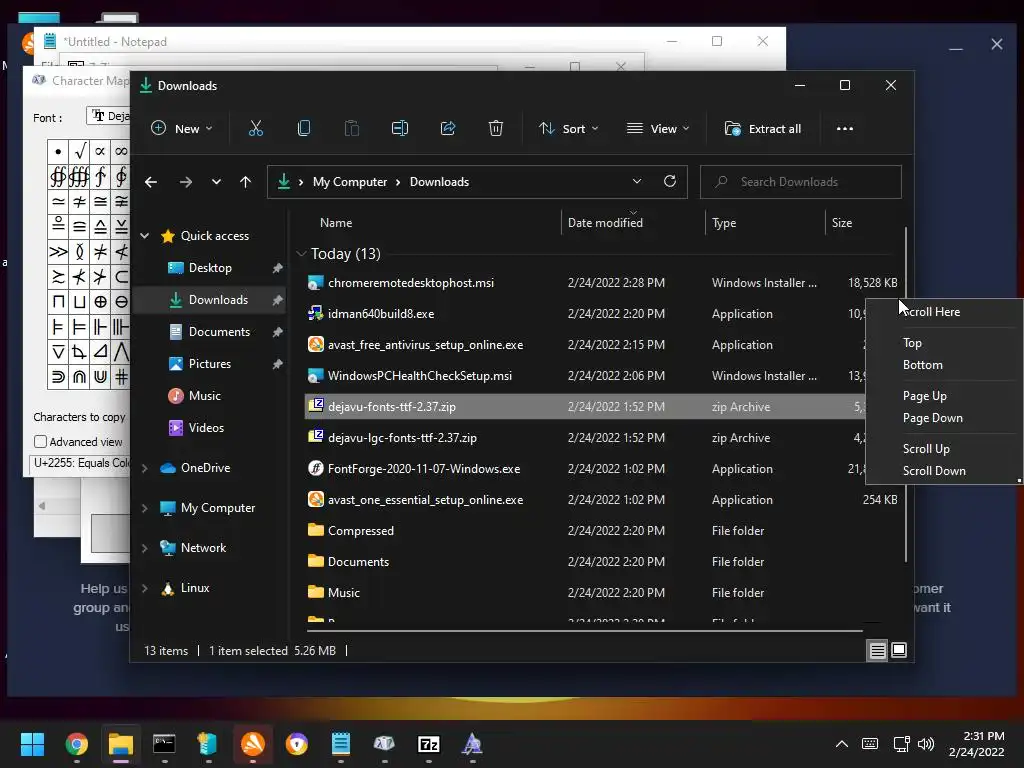This screenshot has height=768, width=1024.
Task: Click the Search Downloads field
Action: pos(801,182)
